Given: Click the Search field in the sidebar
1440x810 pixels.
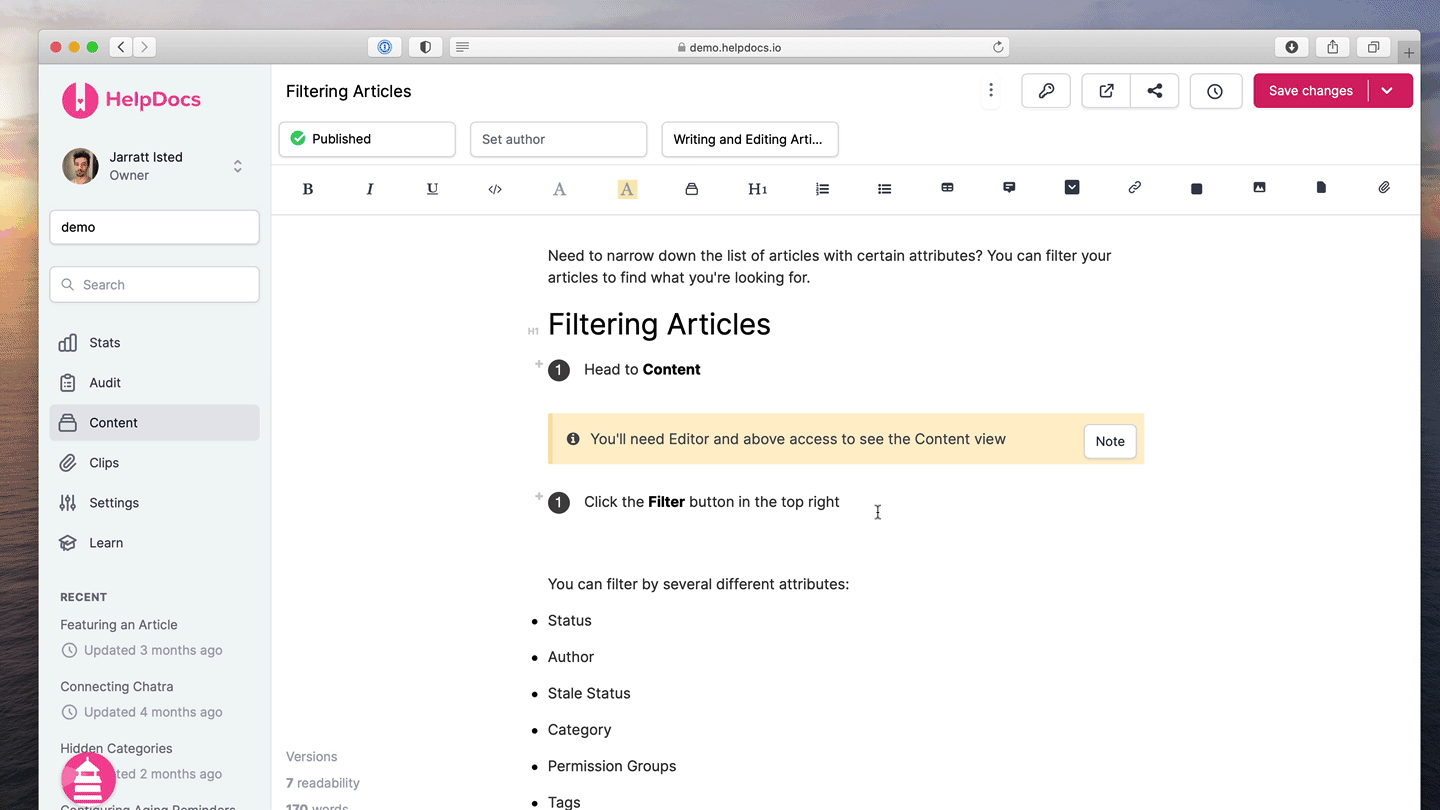Looking at the screenshot, I should point(154,285).
